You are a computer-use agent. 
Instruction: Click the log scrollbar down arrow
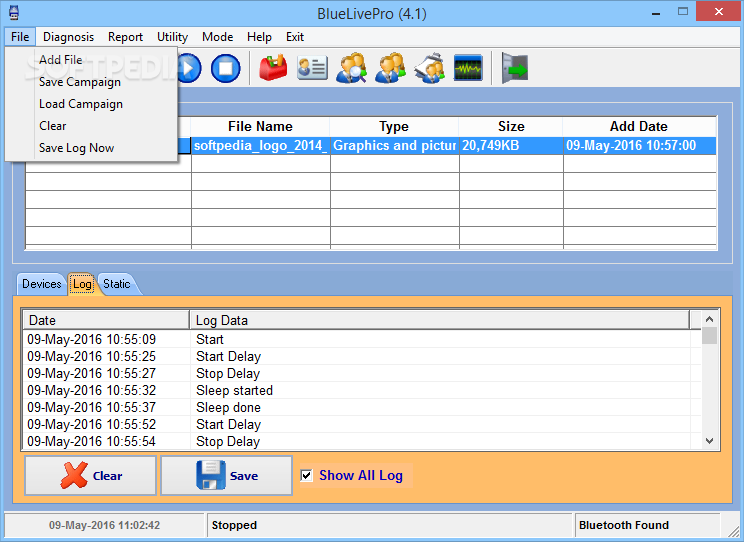[x=709, y=441]
